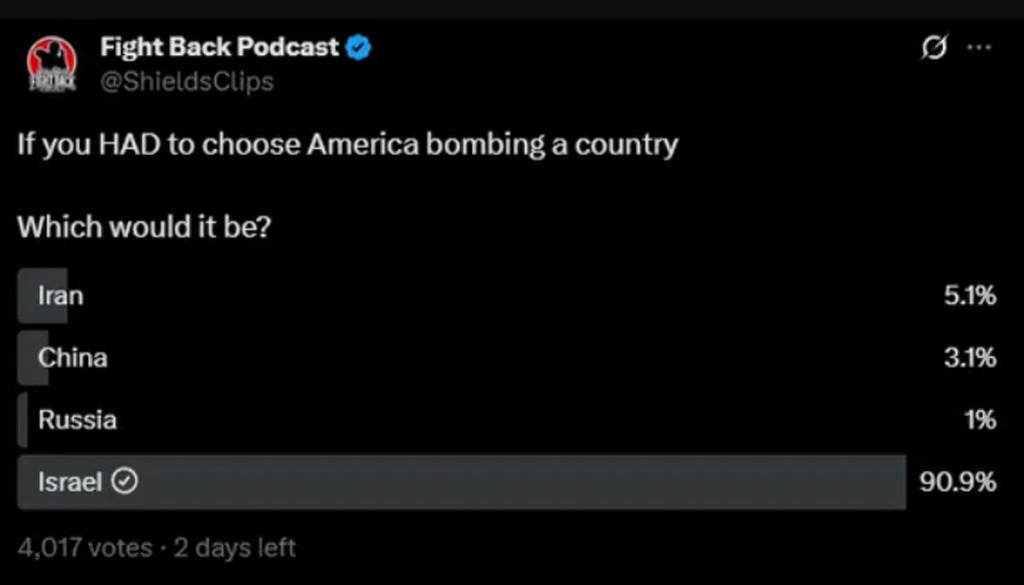Open the Grok slashed-circle icon

(x=933, y=48)
